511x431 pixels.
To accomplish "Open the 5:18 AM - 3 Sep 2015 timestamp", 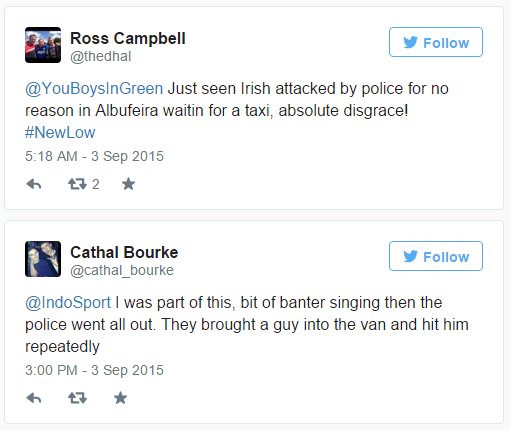I will click(94, 156).
